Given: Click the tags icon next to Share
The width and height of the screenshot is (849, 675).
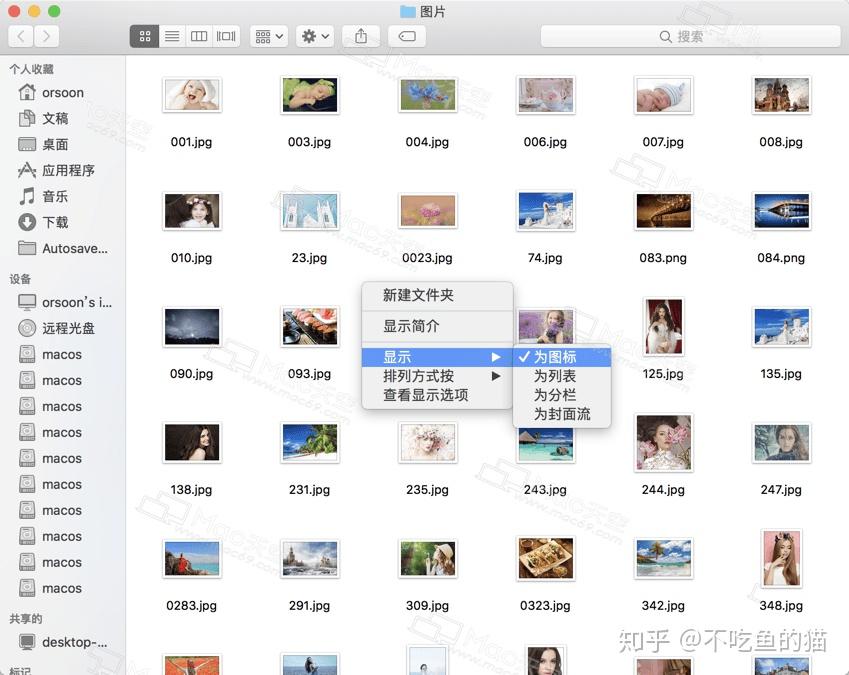Looking at the screenshot, I should [404, 35].
